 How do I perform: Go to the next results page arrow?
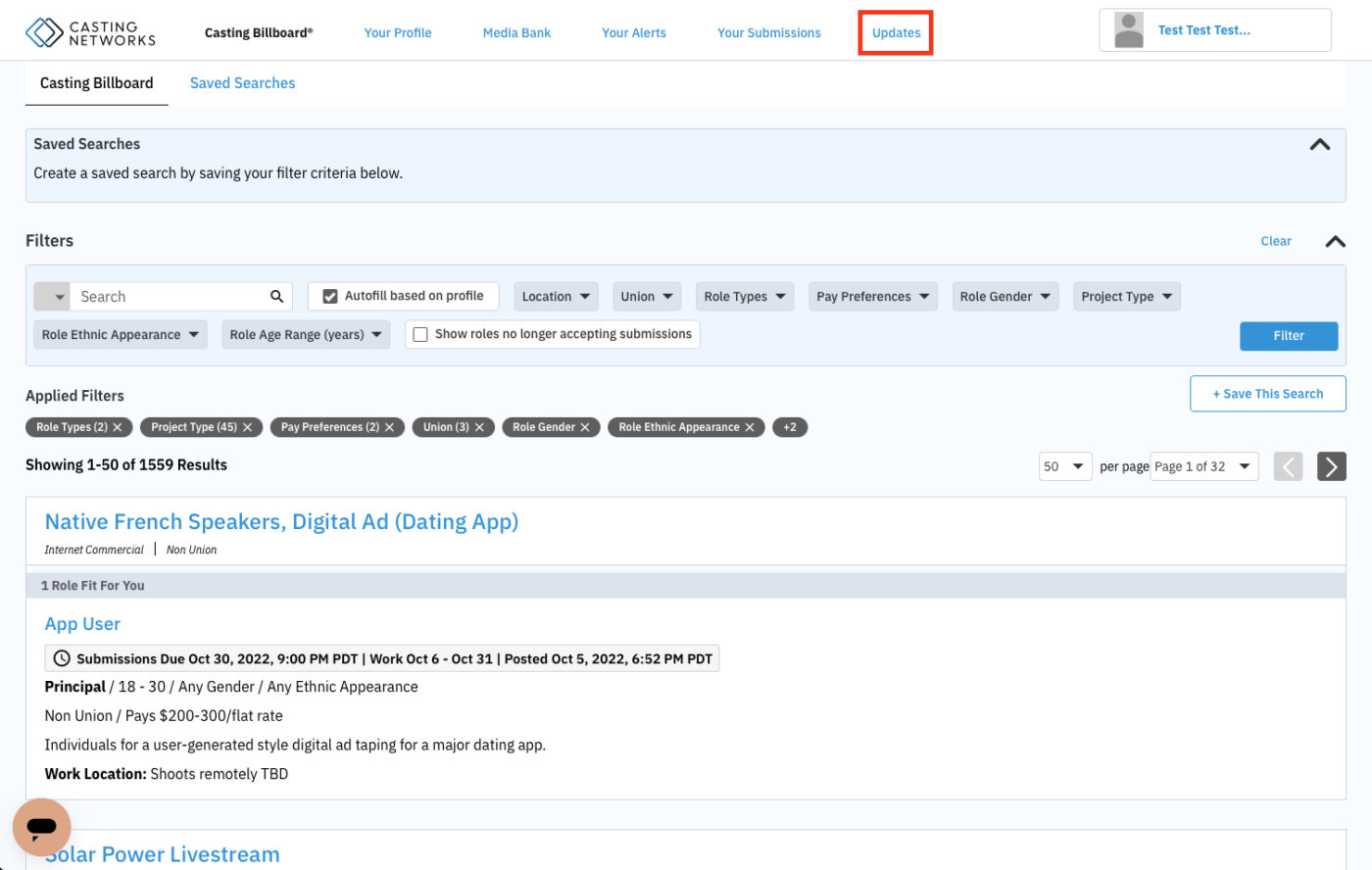point(1331,466)
